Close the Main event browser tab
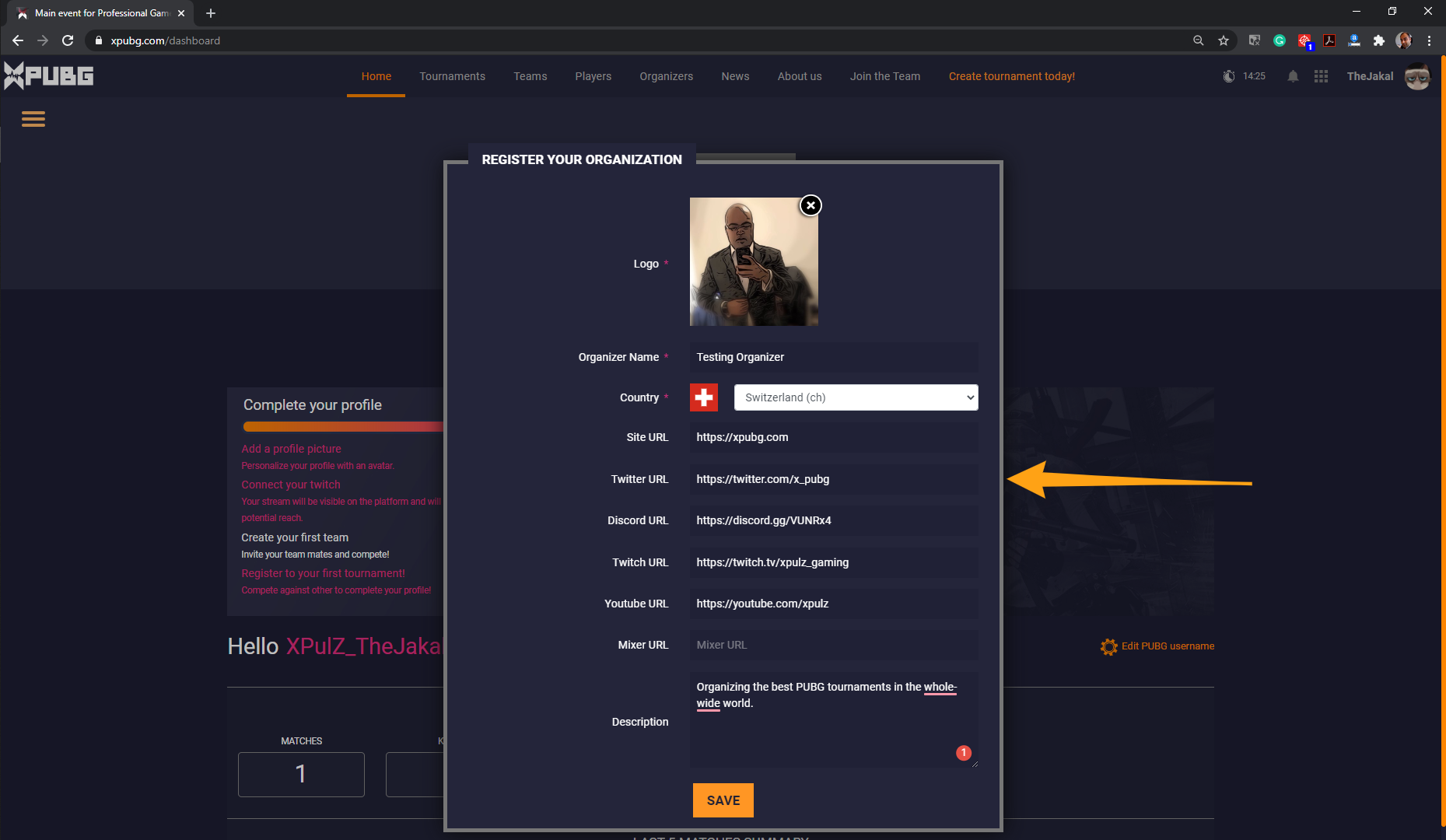This screenshot has width=1446, height=840. [x=181, y=13]
